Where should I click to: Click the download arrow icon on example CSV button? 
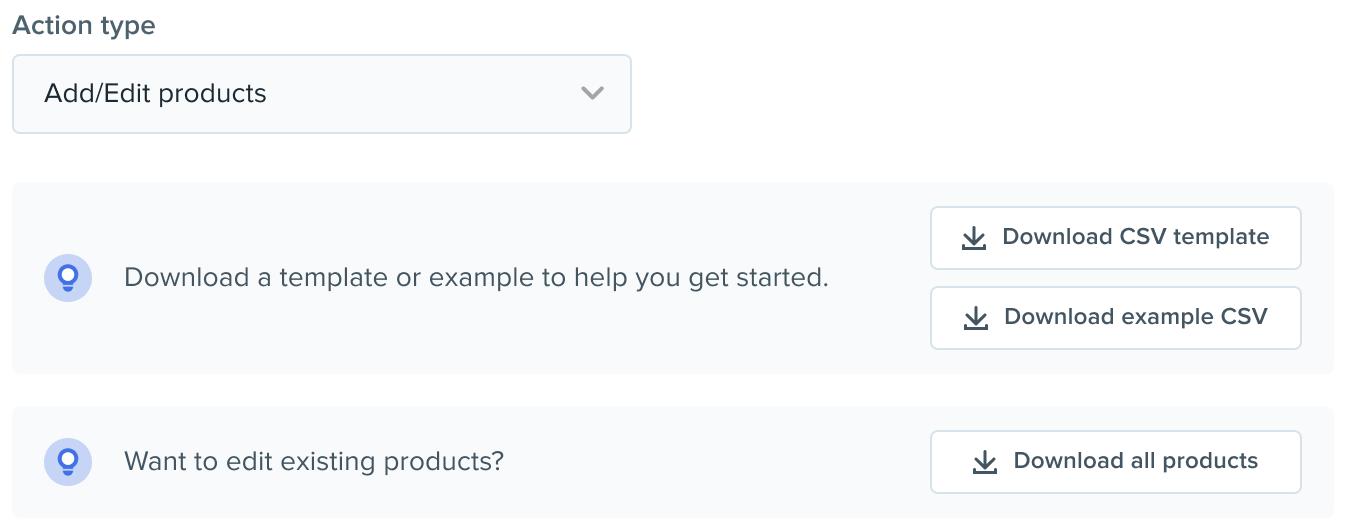click(975, 318)
